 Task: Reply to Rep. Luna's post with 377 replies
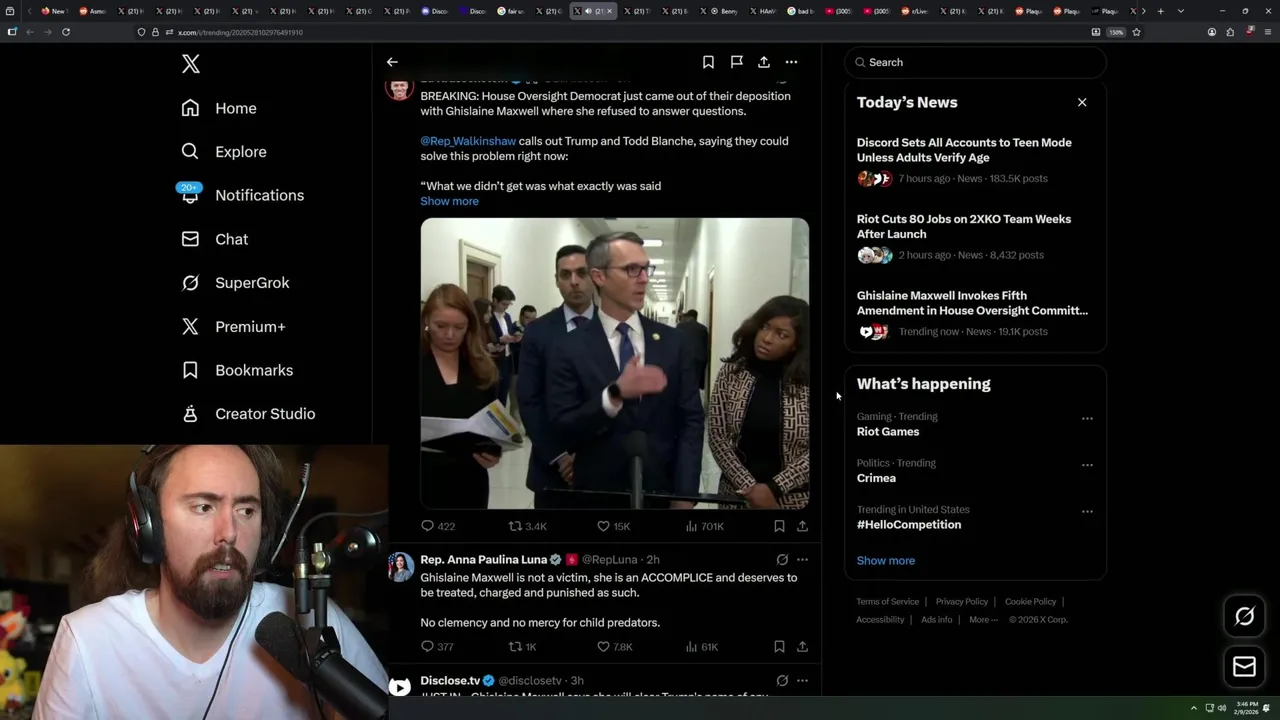tap(437, 647)
